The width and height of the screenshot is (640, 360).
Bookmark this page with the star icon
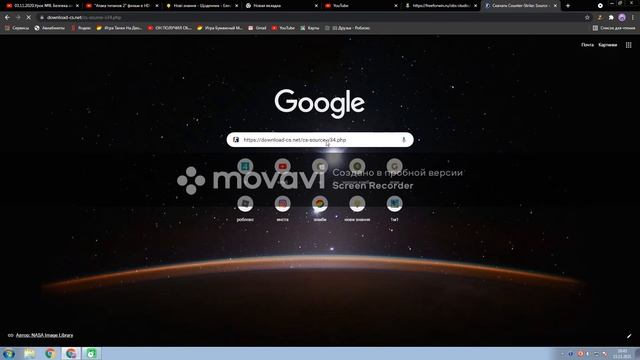pos(587,18)
